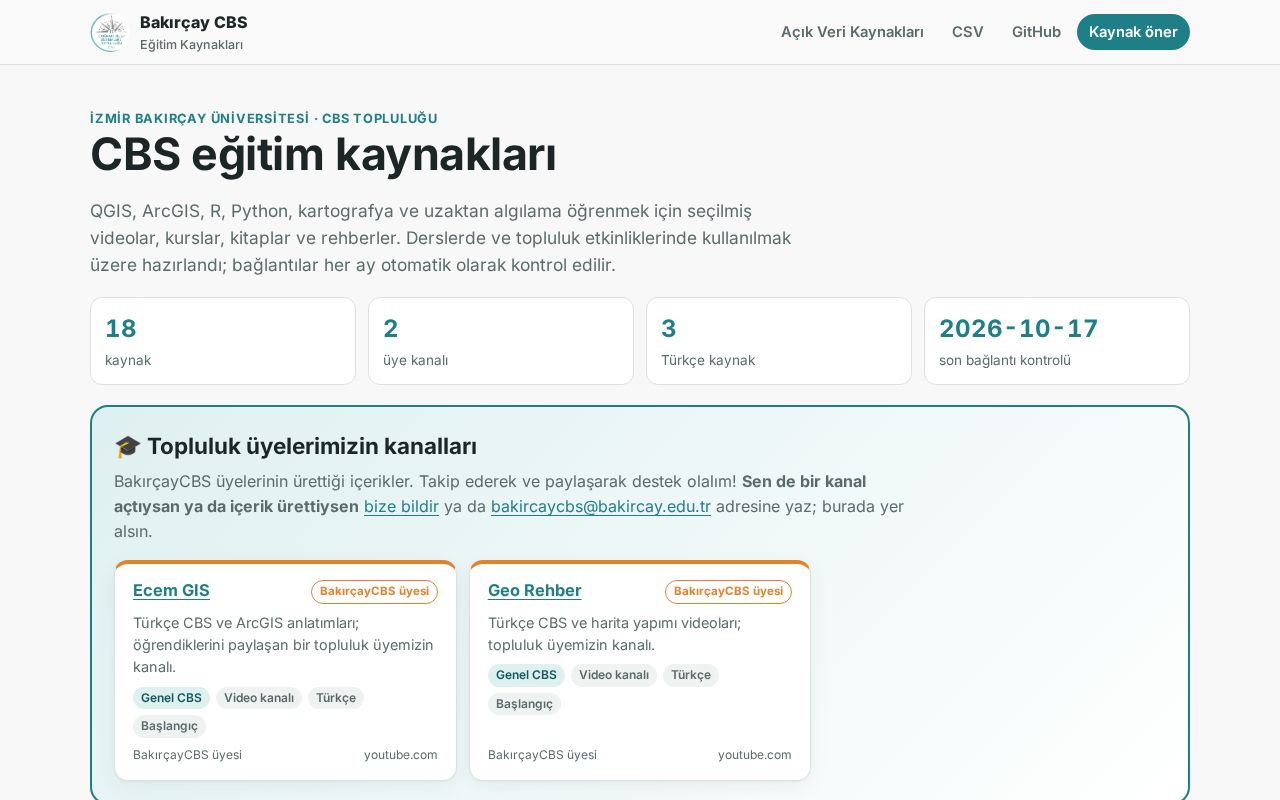Select Türkçe tag on Ecem GIS card
The width and height of the screenshot is (1280, 800).
(x=336, y=698)
